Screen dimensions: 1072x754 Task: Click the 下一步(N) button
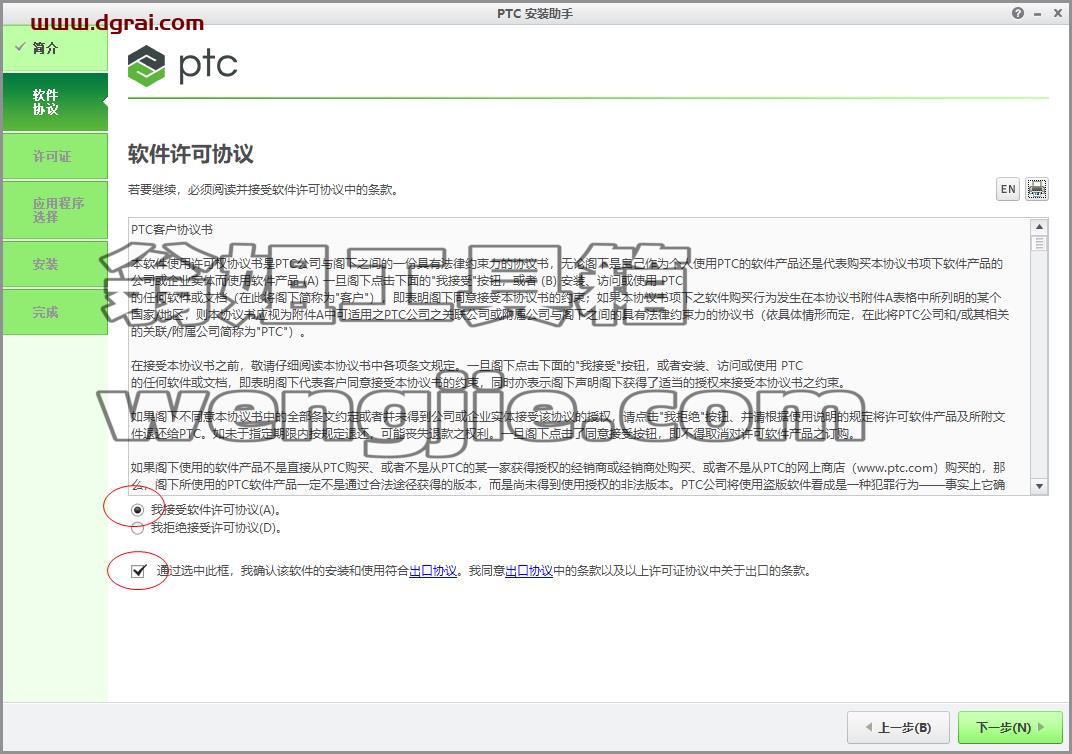click(x=1010, y=727)
